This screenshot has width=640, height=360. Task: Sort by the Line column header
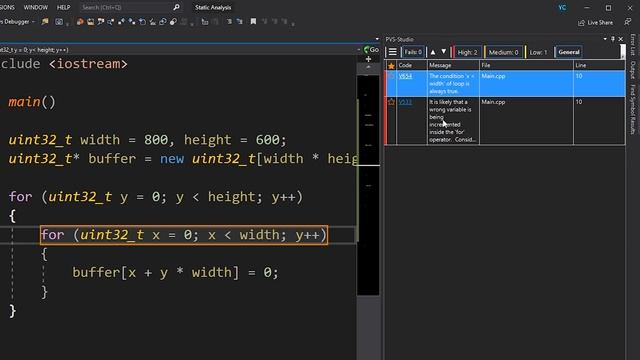pyautogui.click(x=599, y=65)
